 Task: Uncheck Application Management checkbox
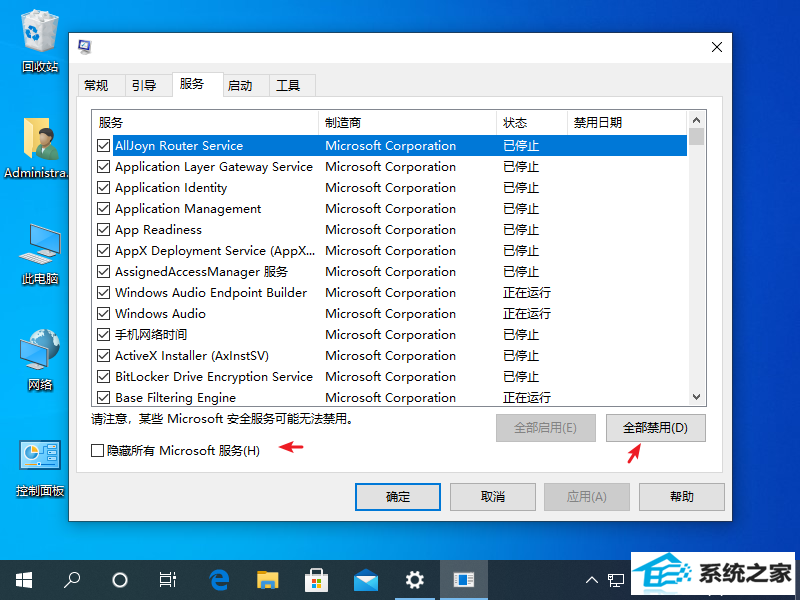(x=104, y=208)
